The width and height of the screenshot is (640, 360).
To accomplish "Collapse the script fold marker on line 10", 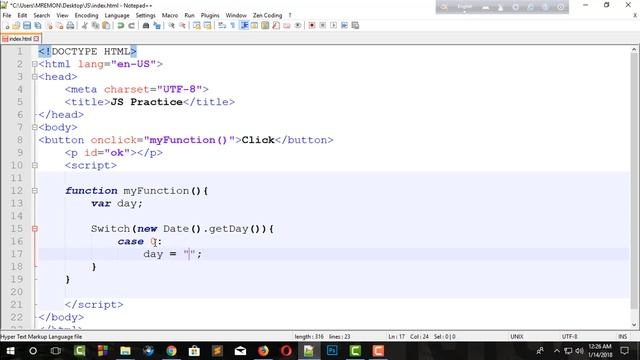I will 35,165.
